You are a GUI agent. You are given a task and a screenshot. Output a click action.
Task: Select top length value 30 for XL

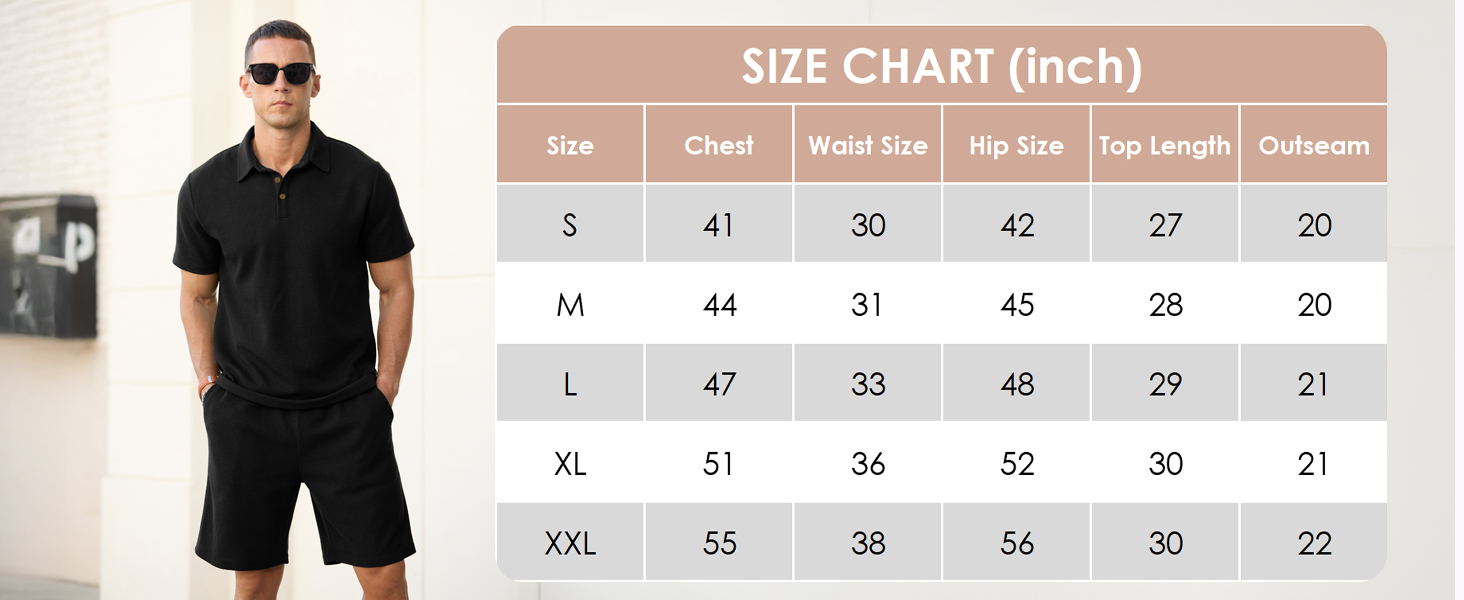point(1166,464)
